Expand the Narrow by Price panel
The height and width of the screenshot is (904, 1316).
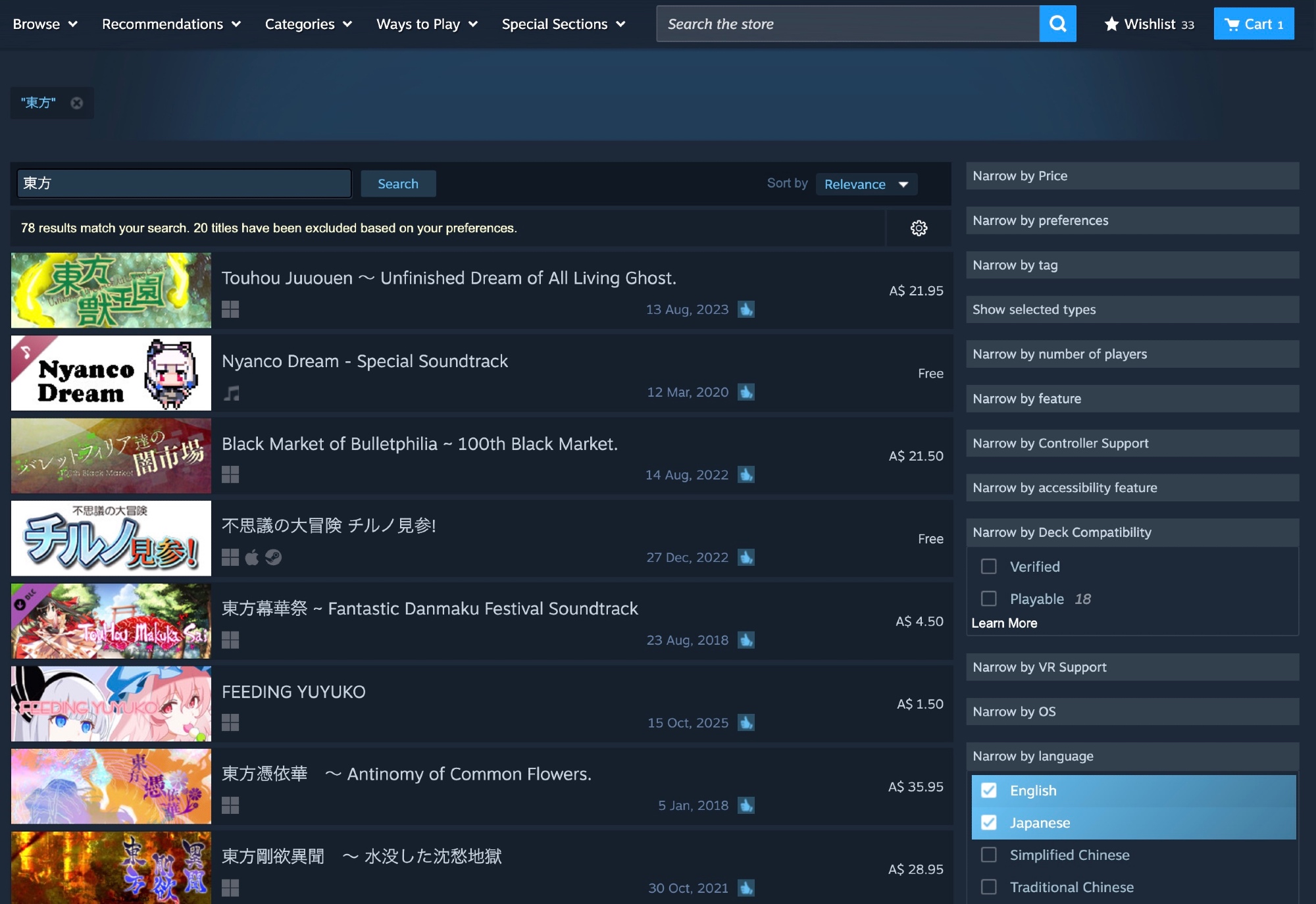(1132, 176)
